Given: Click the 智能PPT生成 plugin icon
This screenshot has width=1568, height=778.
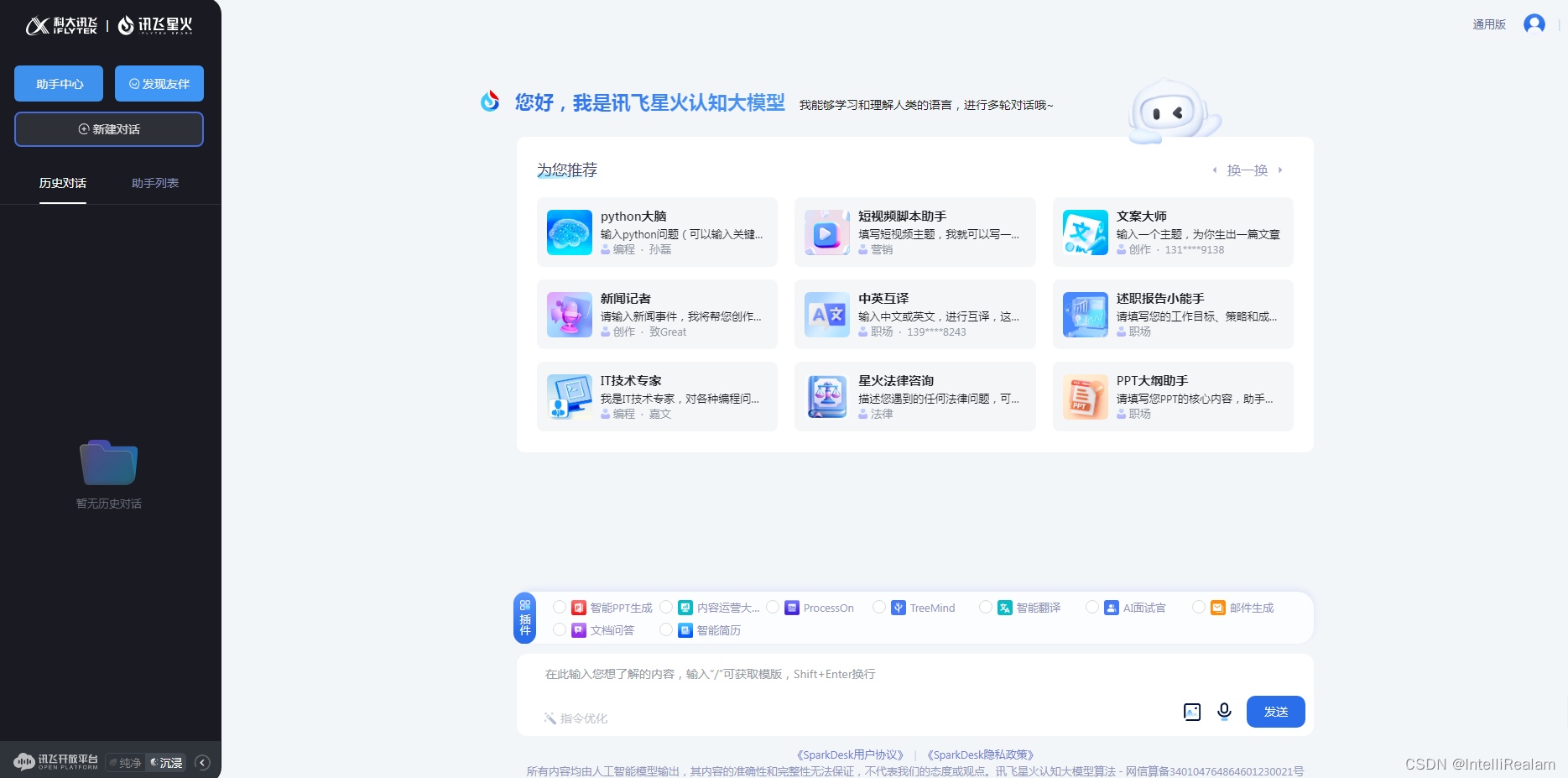Looking at the screenshot, I should tap(579, 608).
